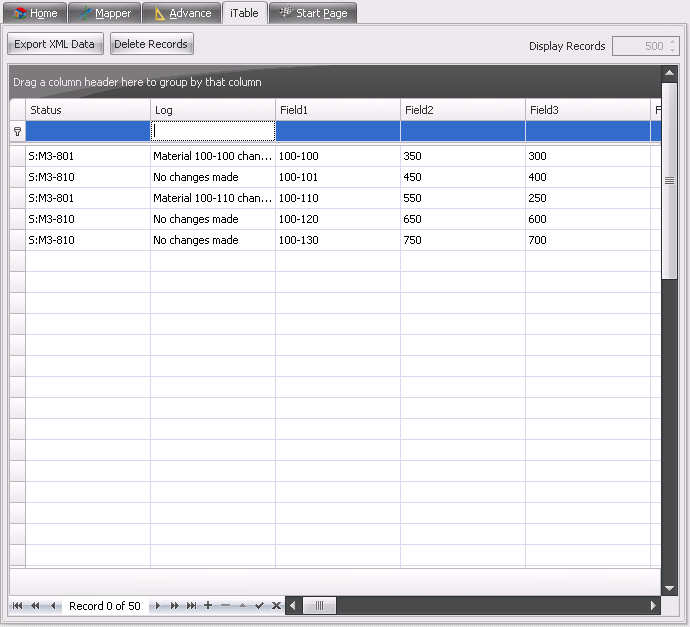Select Status cell in the 100-101 row

click(x=88, y=177)
